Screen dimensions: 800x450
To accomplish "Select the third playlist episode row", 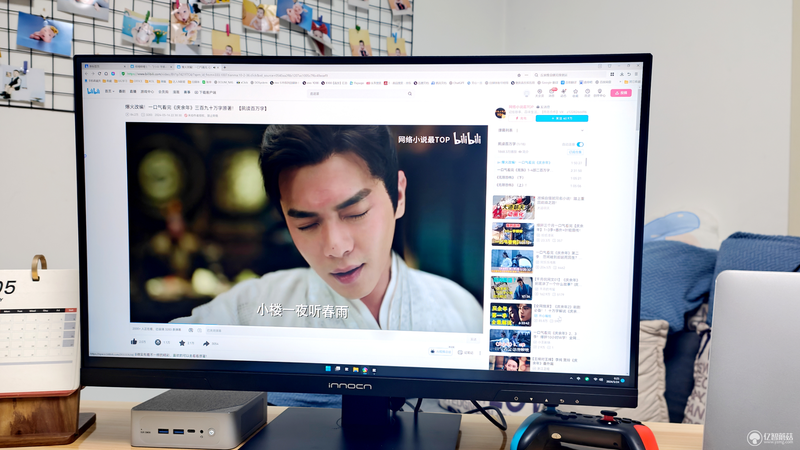I will tap(539, 178).
